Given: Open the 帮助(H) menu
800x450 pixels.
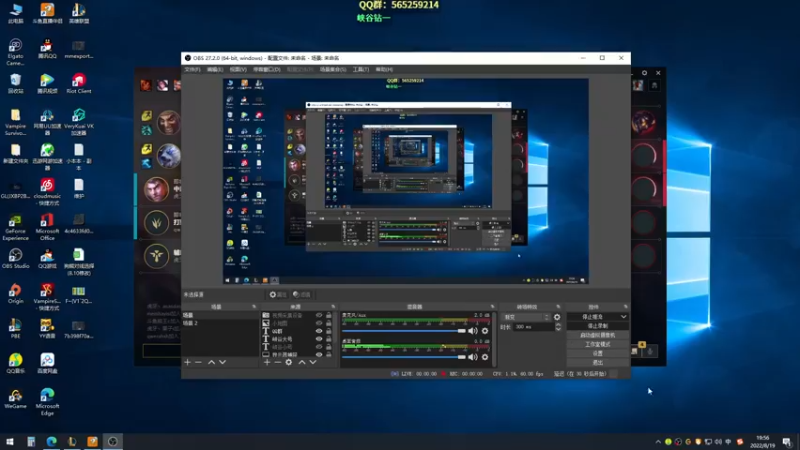Looking at the screenshot, I should click(x=384, y=69).
